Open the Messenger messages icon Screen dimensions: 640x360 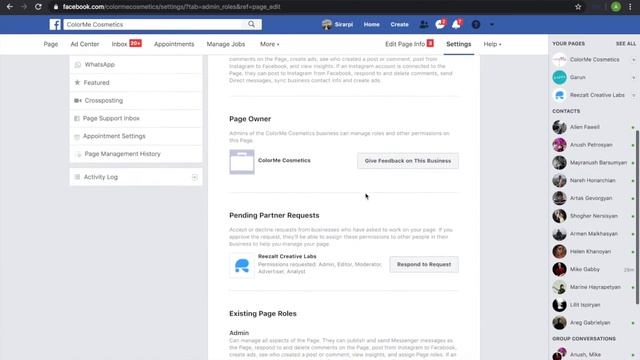pyautogui.click(x=440, y=24)
